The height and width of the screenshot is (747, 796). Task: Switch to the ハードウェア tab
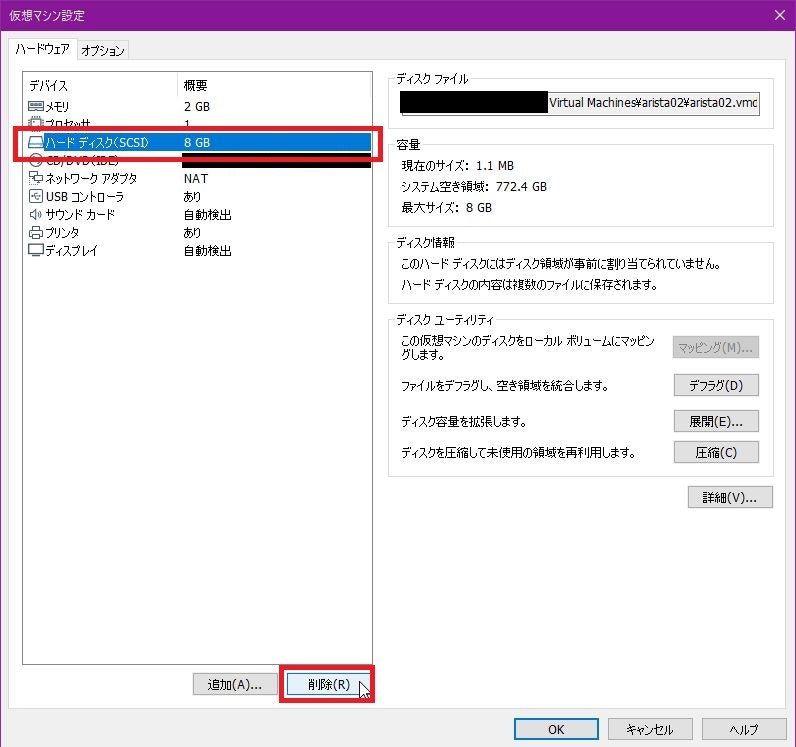[43, 49]
